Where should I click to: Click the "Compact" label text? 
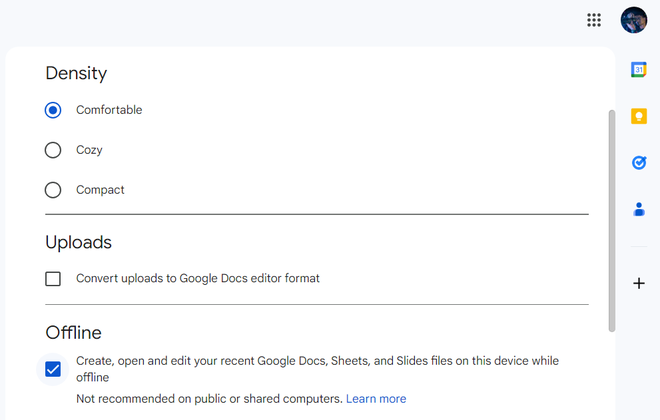pyautogui.click(x=100, y=190)
